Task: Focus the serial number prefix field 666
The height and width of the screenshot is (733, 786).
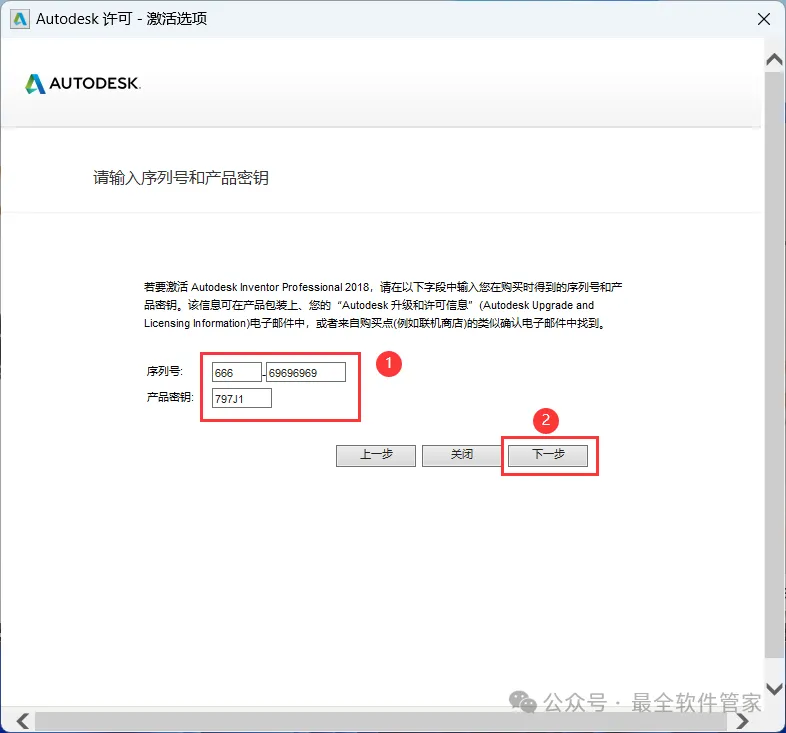Action: tap(237, 373)
